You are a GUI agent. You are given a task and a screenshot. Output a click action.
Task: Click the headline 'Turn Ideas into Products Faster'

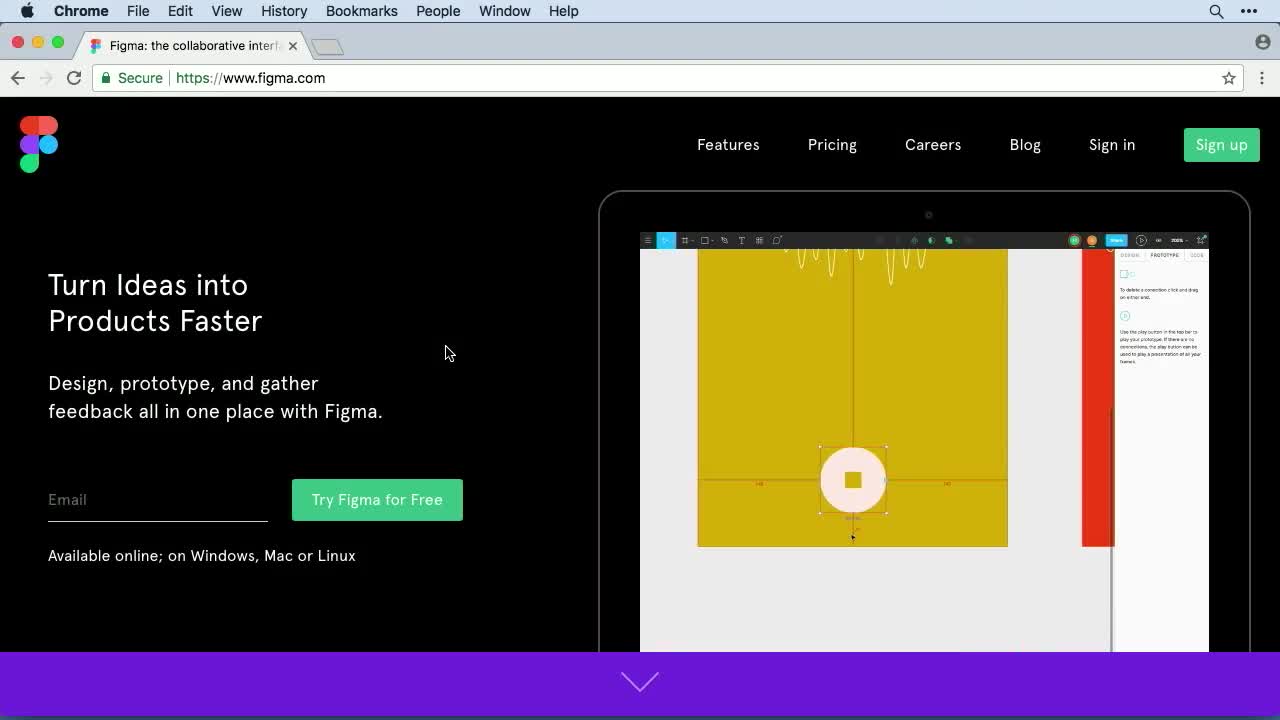pos(155,303)
